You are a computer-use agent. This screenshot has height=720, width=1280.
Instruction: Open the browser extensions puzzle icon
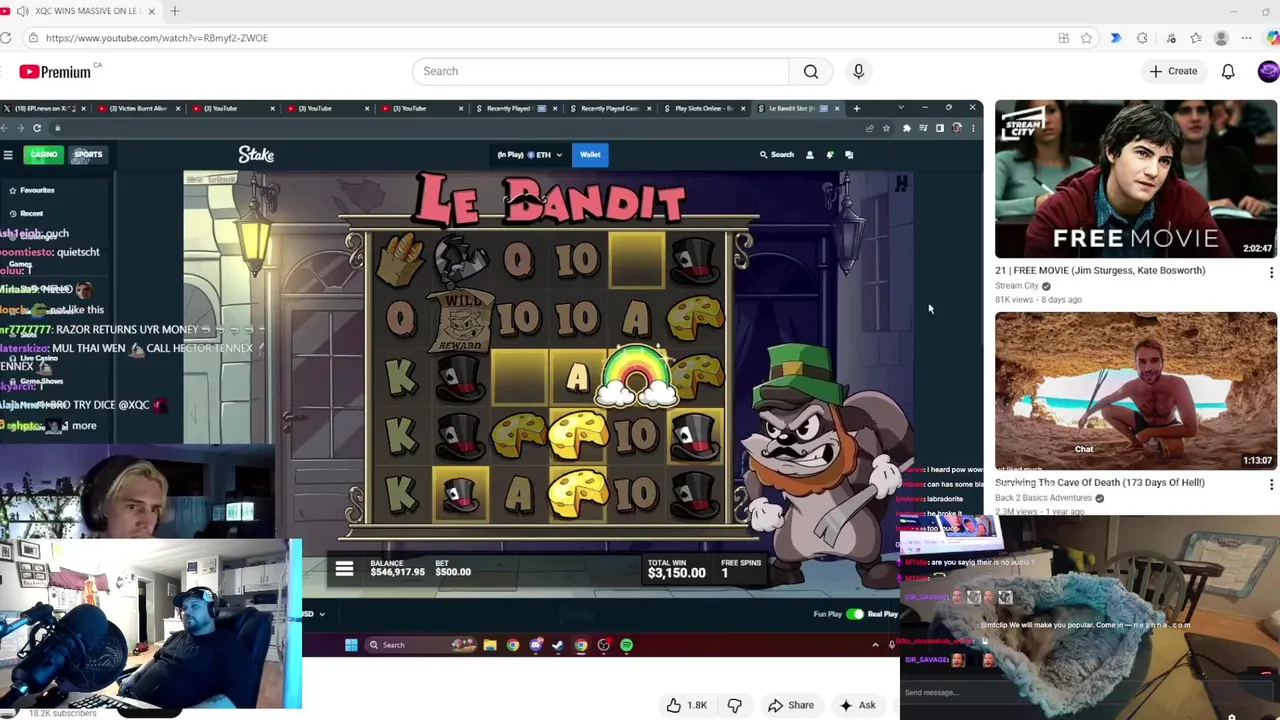pyautogui.click(x=1142, y=38)
